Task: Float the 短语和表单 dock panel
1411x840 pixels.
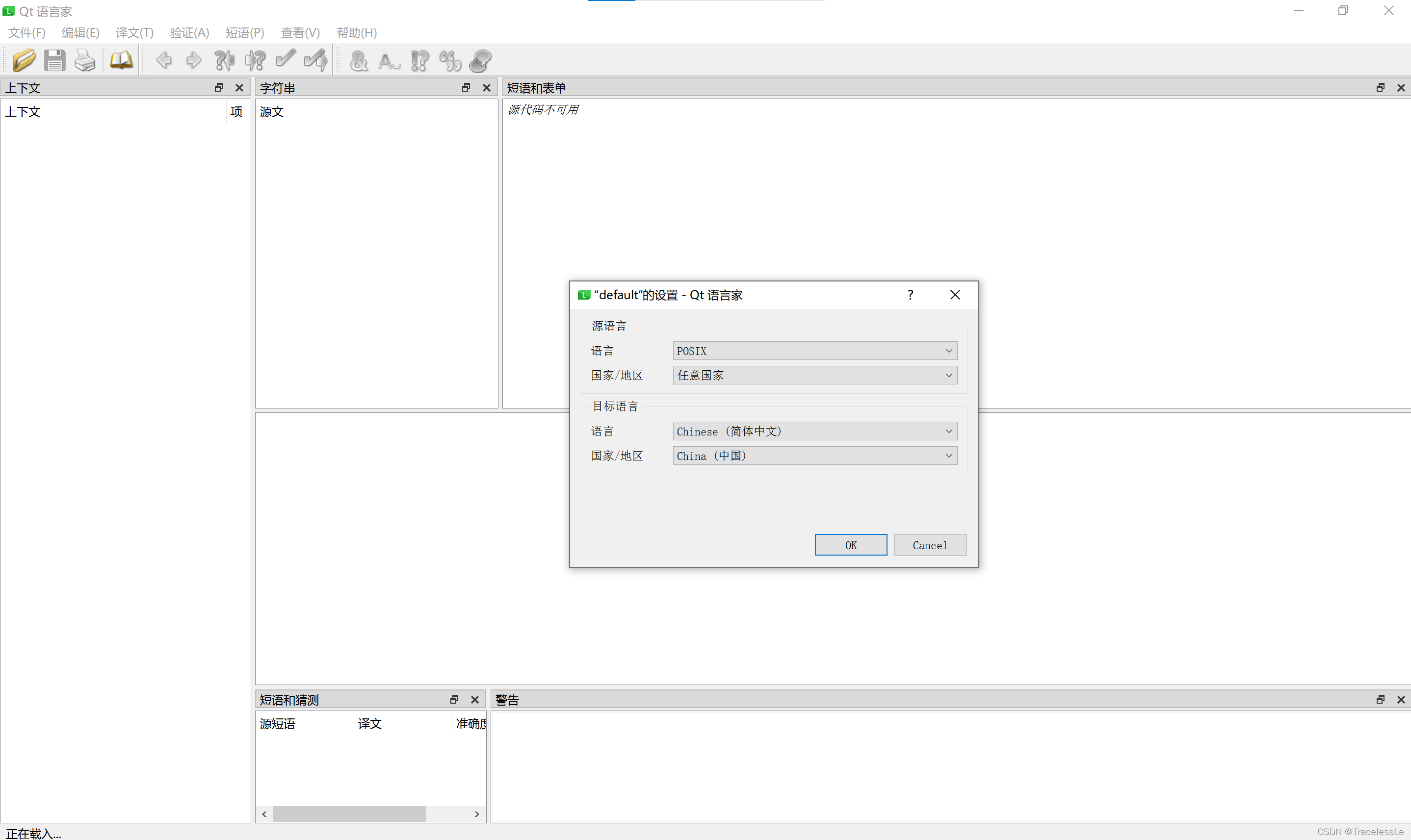Action: [x=1381, y=88]
